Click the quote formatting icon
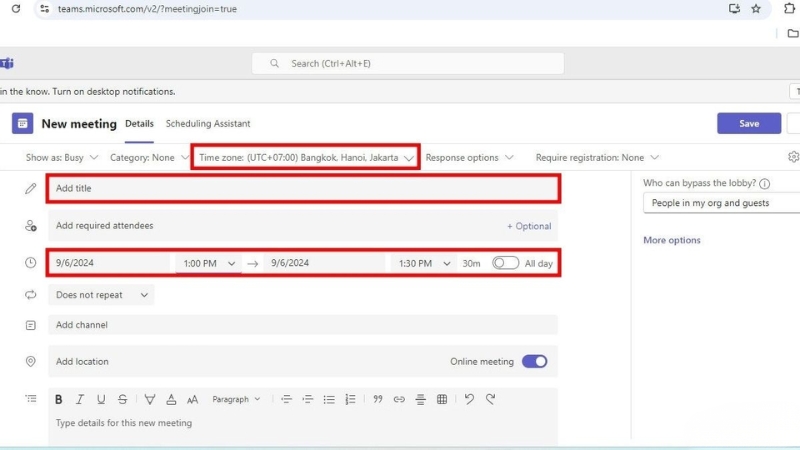This screenshot has height=450, width=800. click(378, 399)
